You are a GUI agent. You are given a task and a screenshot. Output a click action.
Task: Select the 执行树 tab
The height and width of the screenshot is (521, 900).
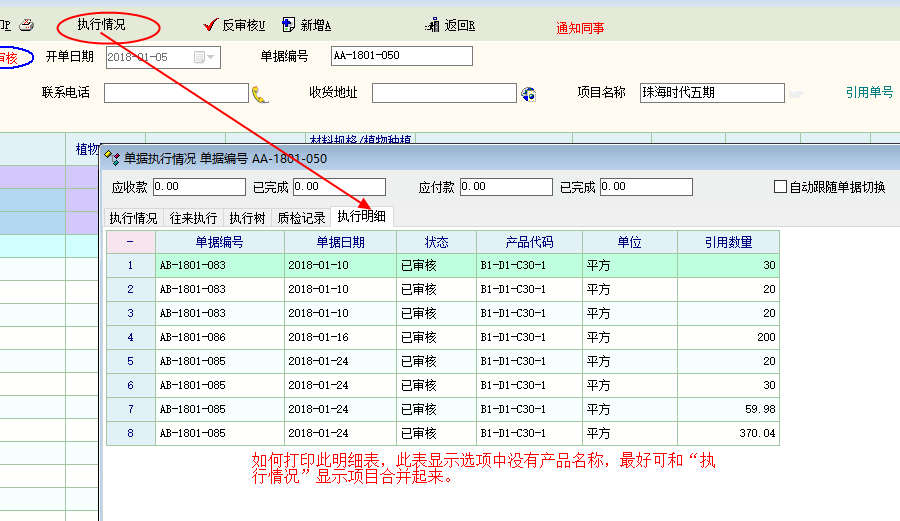click(x=247, y=218)
